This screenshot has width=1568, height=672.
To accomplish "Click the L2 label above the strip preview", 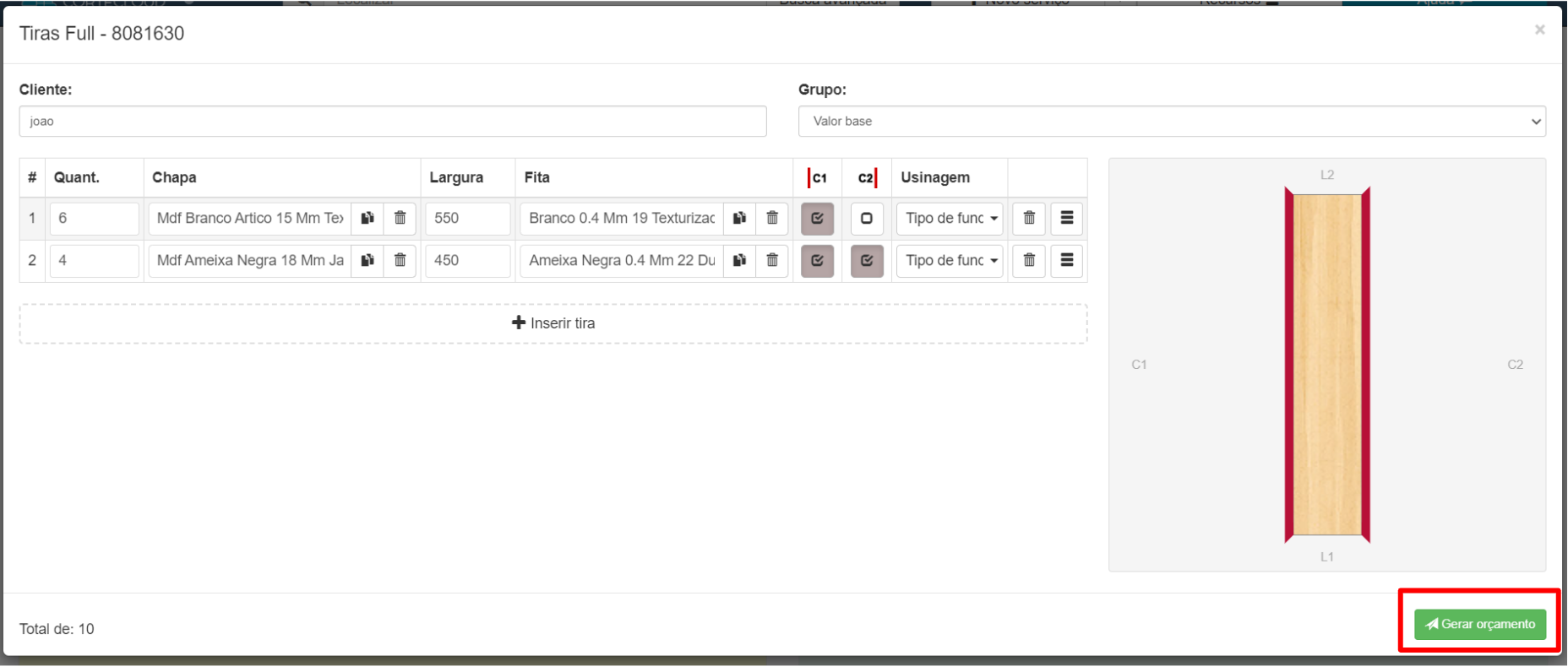I will coord(1327,175).
